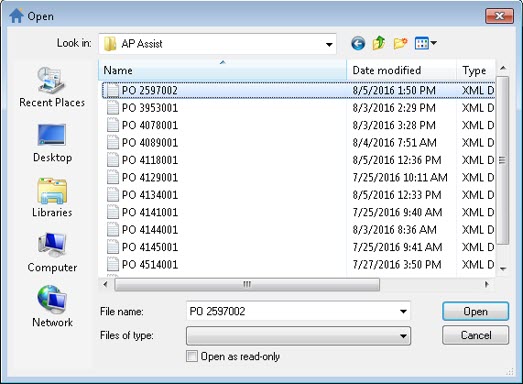Viewport: 523px width, 384px height.
Task: Select file icon of PO 4118001
Action: pos(113,160)
